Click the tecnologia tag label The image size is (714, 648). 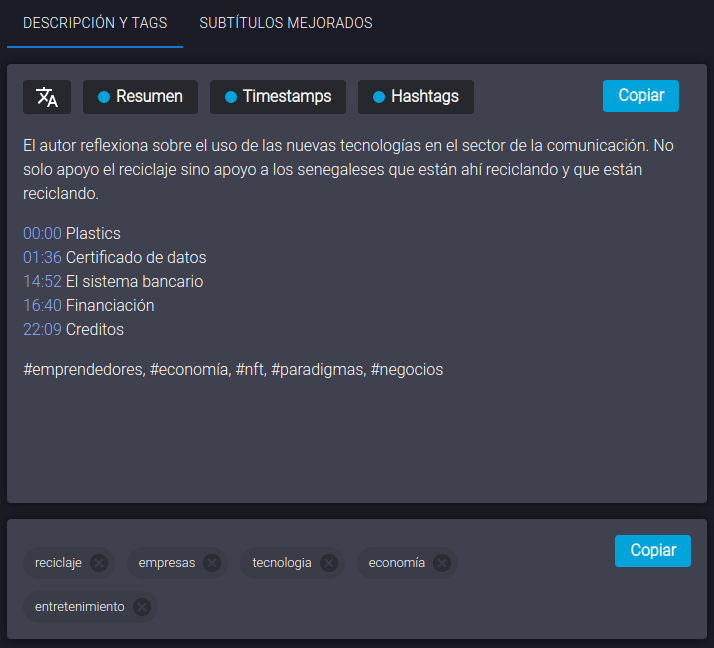coord(282,563)
